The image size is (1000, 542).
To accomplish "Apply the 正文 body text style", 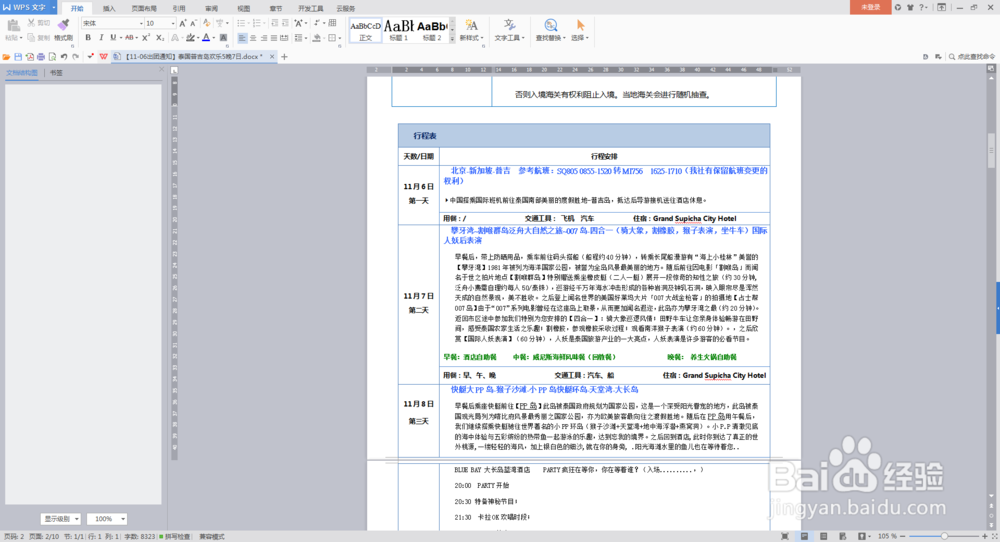I will click(x=365, y=30).
